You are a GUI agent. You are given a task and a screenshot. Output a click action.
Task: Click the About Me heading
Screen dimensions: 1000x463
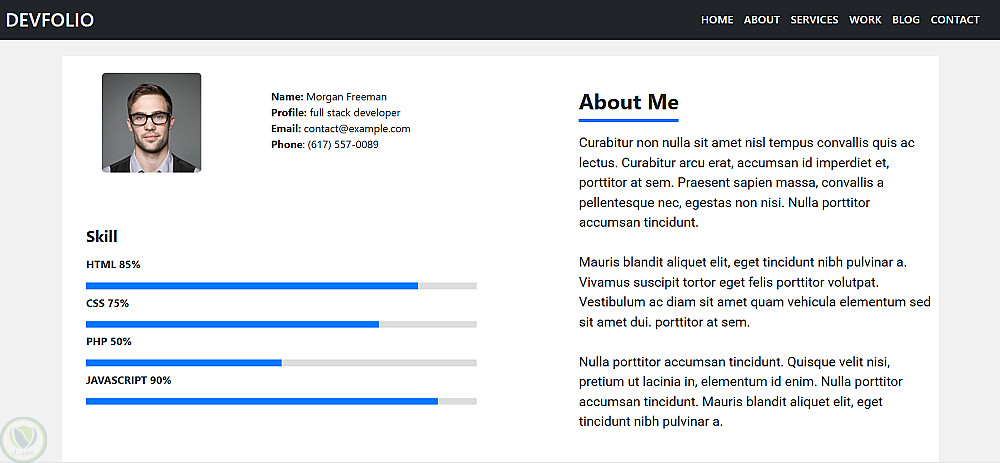[628, 102]
